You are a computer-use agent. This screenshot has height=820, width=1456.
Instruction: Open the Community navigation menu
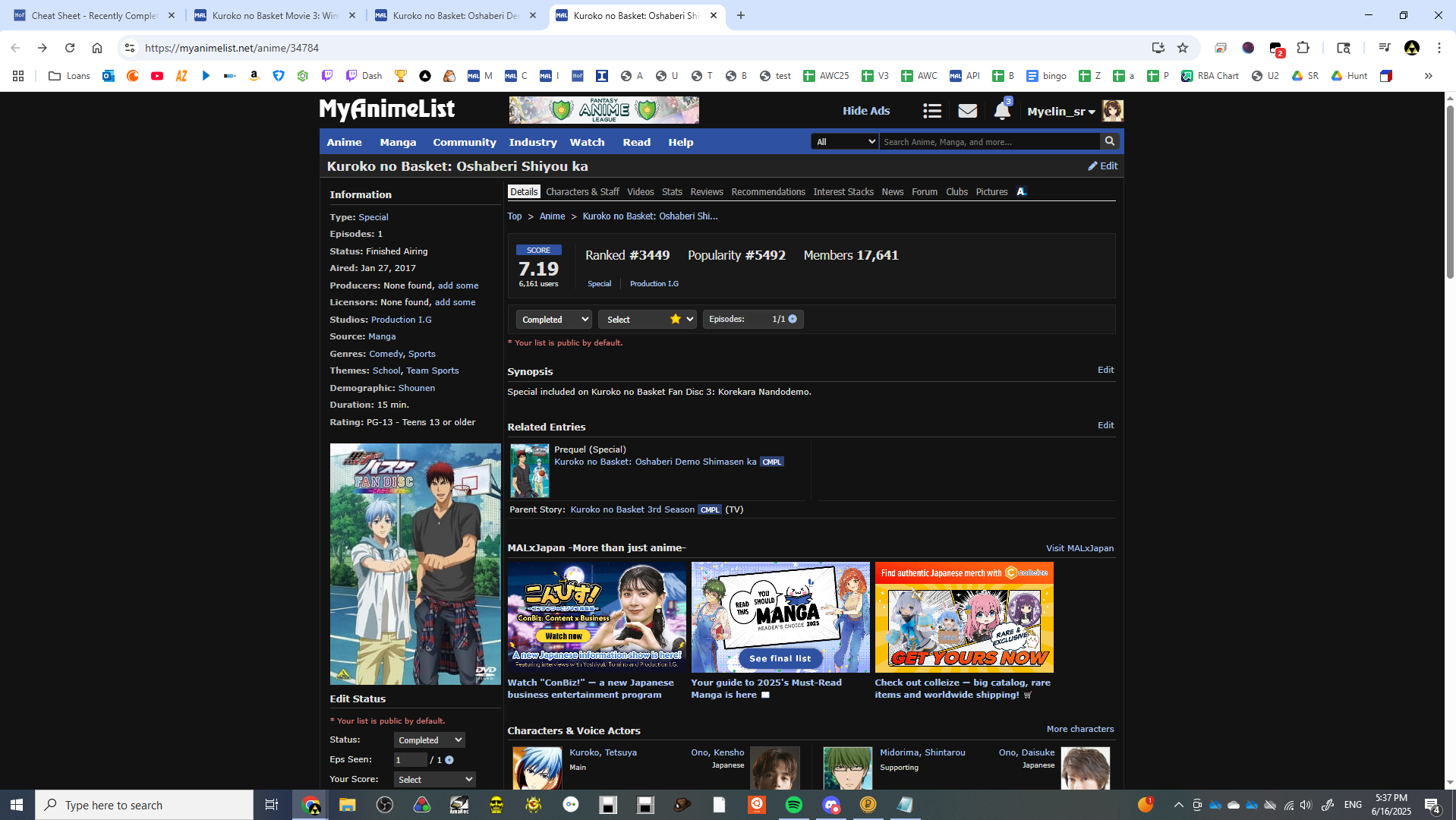[465, 142]
